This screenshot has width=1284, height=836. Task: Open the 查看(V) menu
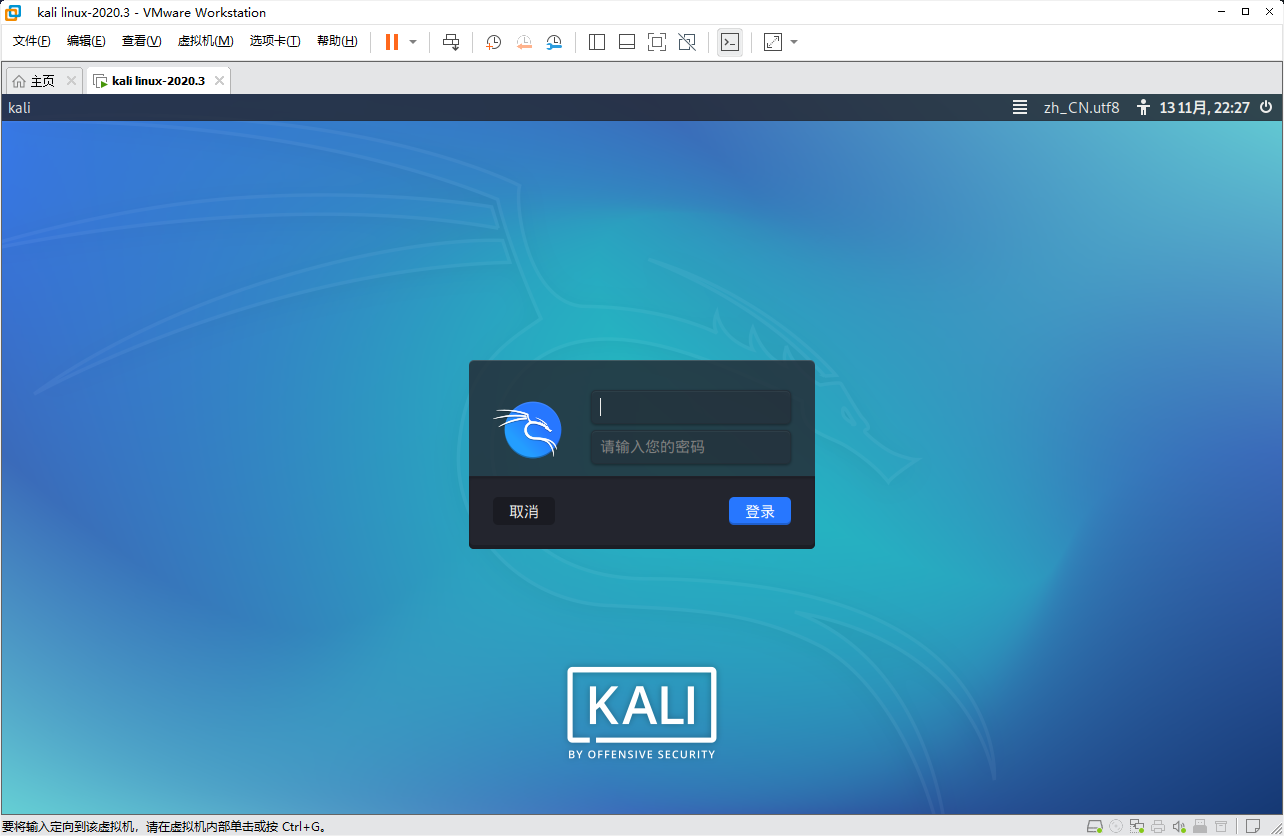click(141, 41)
